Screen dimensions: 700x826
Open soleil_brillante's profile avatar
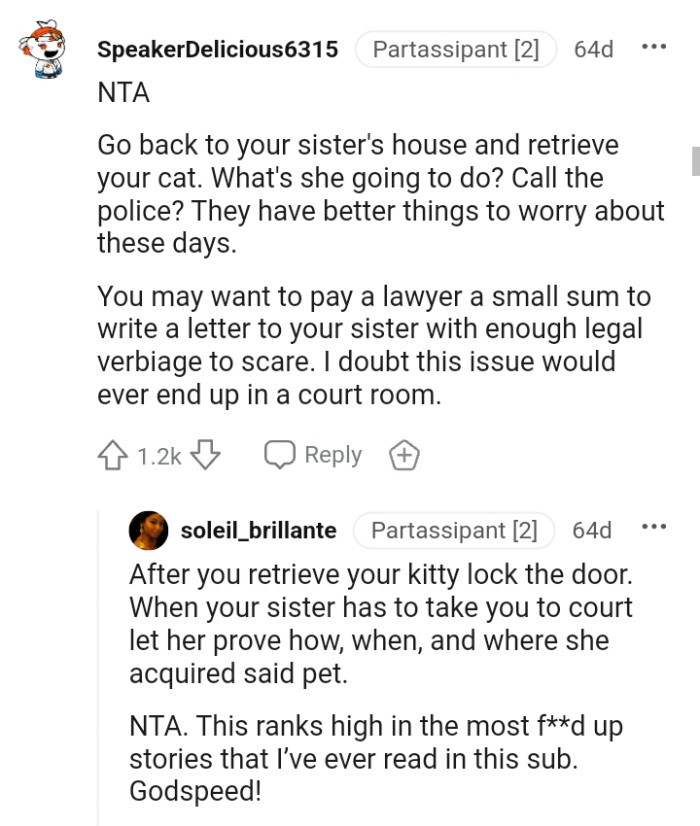point(148,530)
